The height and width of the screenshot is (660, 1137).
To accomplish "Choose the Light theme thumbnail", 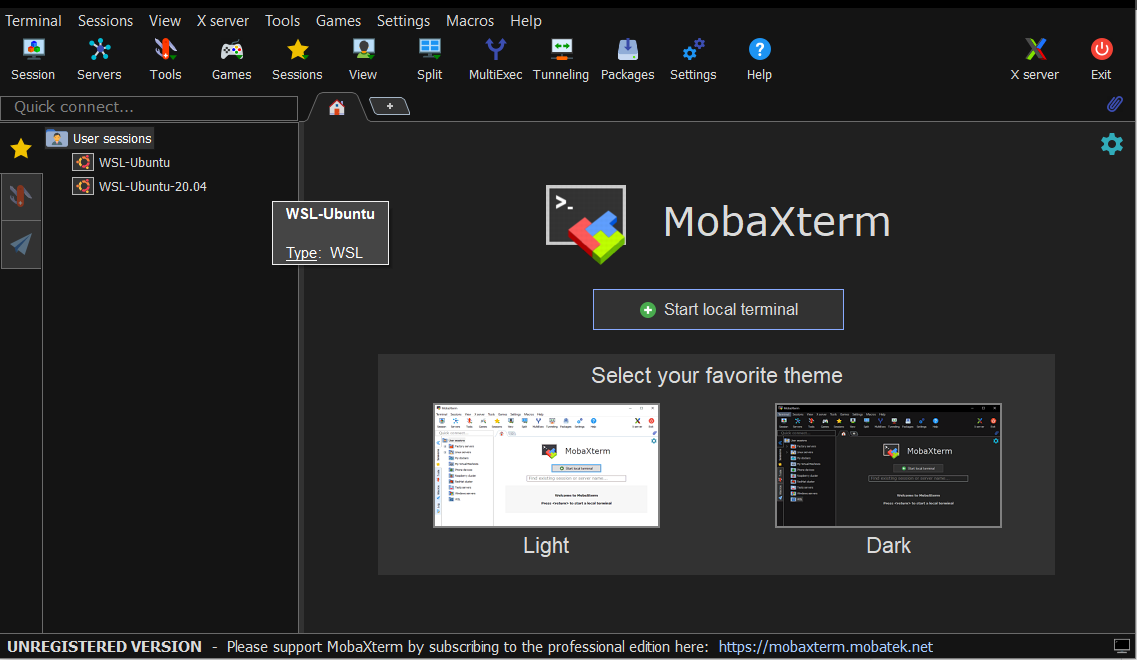I will (546, 465).
